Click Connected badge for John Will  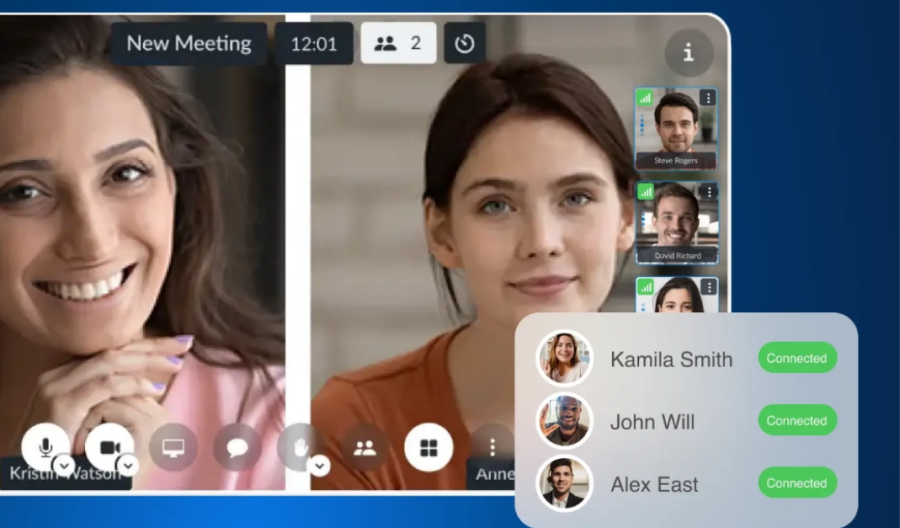coord(797,421)
